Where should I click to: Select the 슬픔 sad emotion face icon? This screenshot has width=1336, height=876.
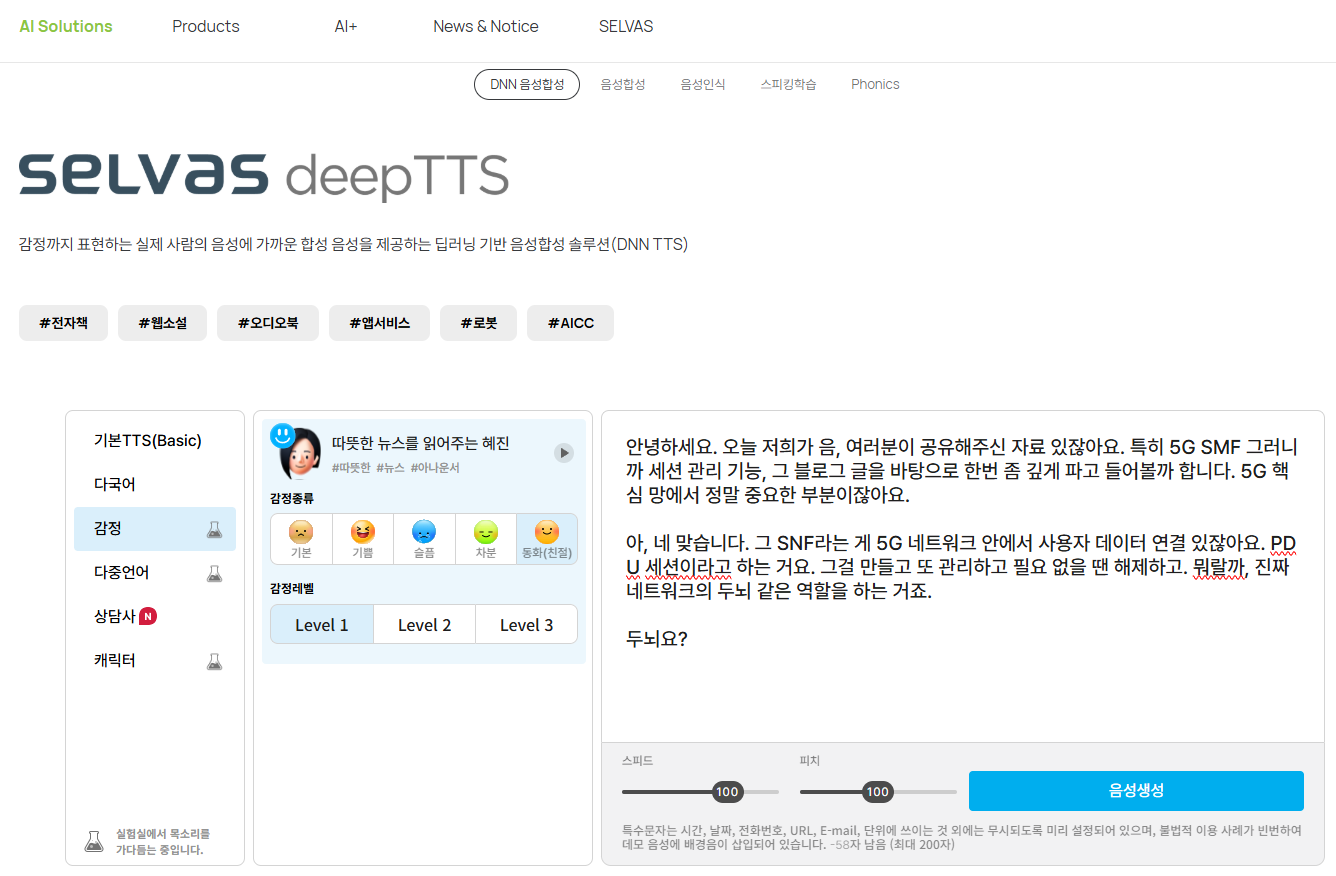(424, 532)
